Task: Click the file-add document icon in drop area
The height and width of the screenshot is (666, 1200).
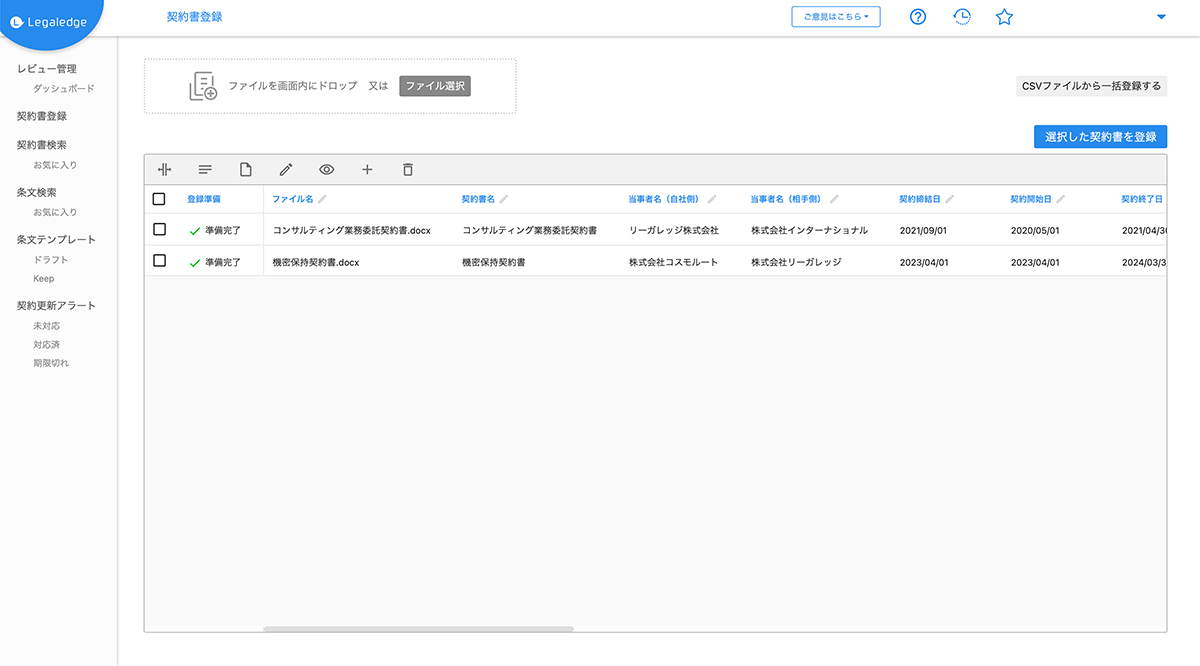Action: 203,86
